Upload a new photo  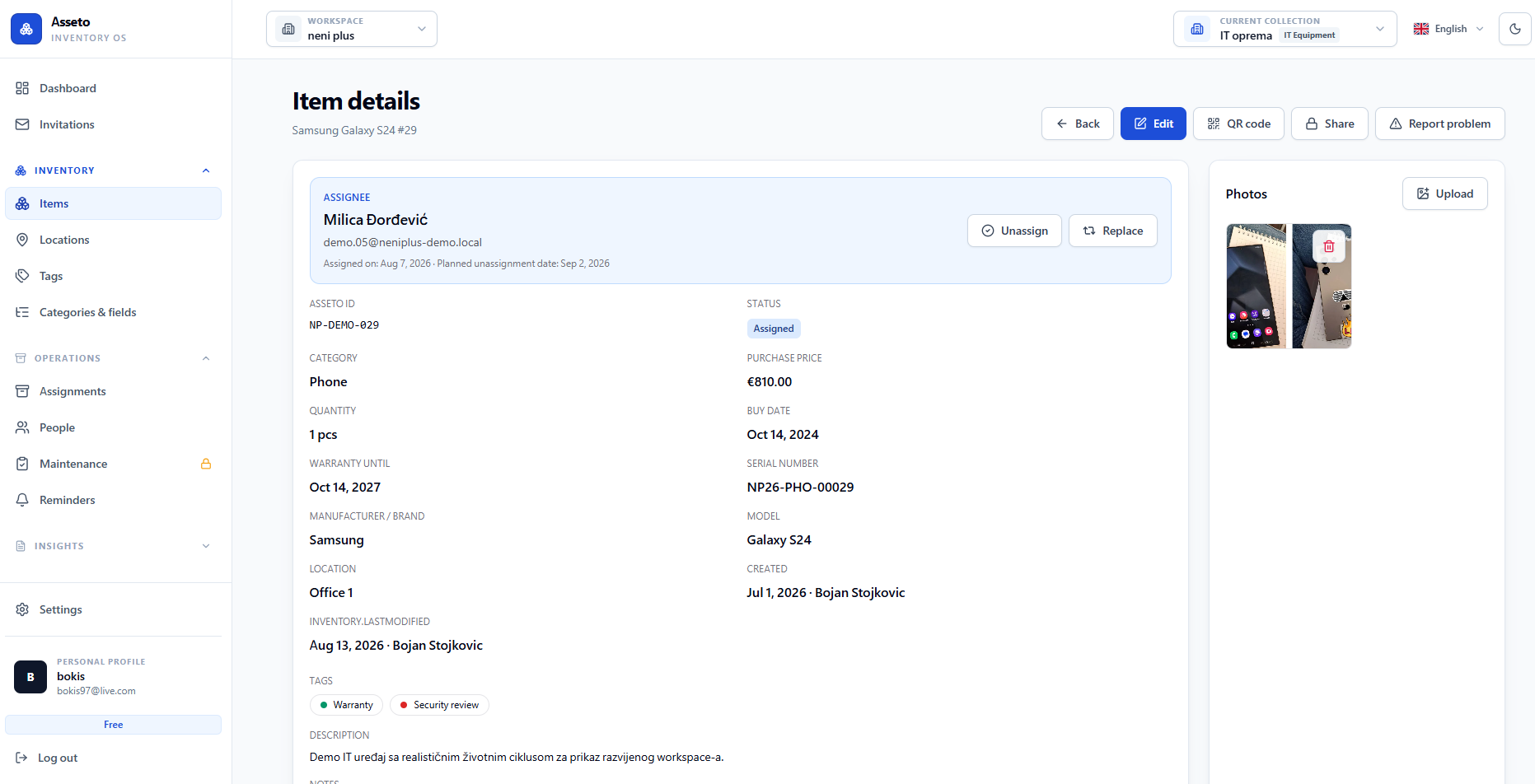click(1445, 194)
